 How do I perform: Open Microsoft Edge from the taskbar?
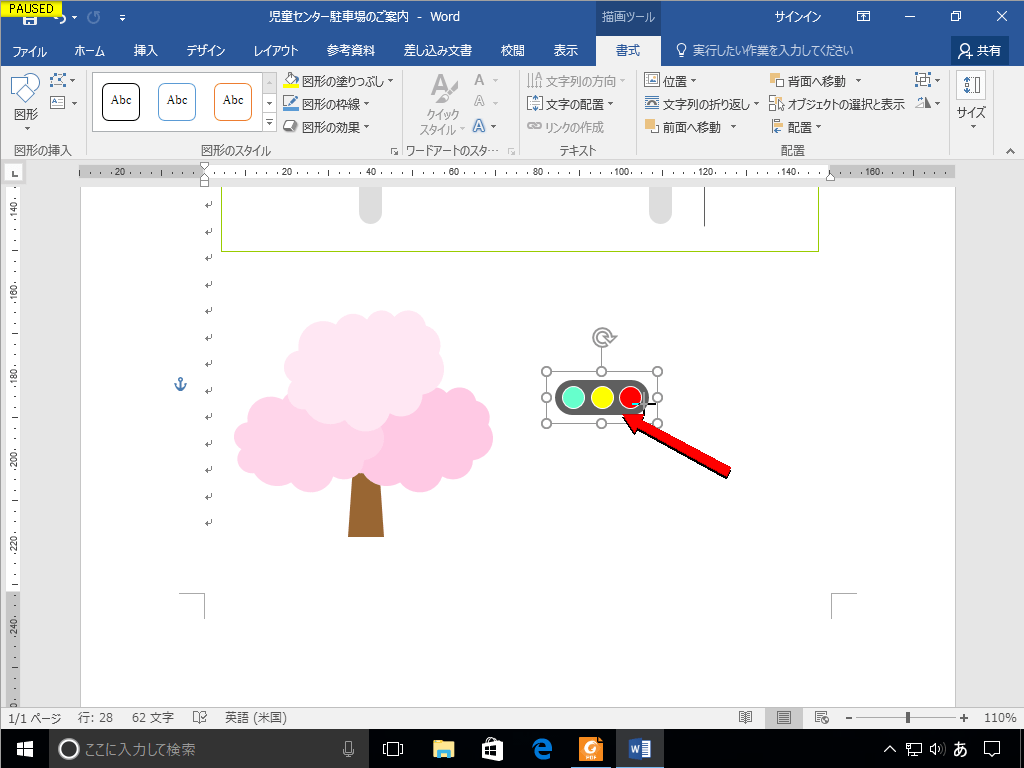coord(542,748)
